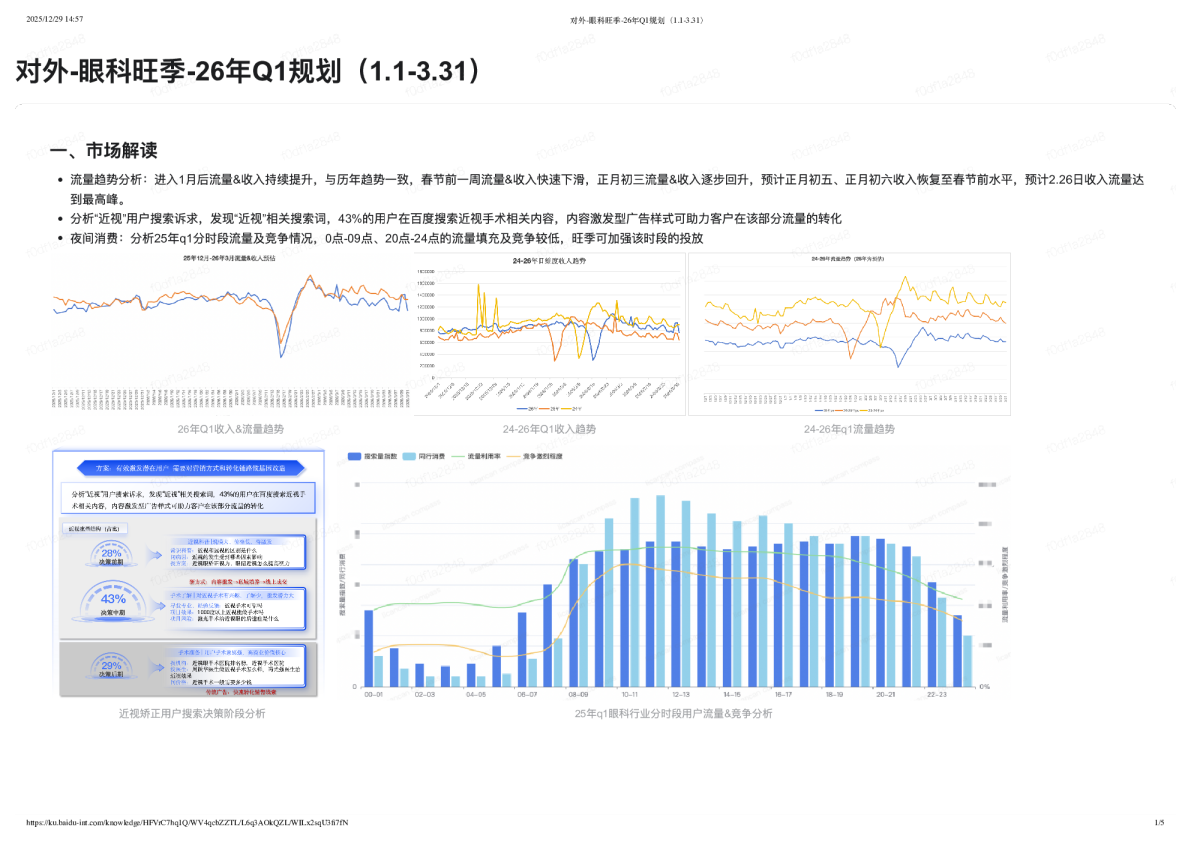Click the 近视搜索结构 label tag in infographic
The image size is (1188, 842).
coord(93,527)
